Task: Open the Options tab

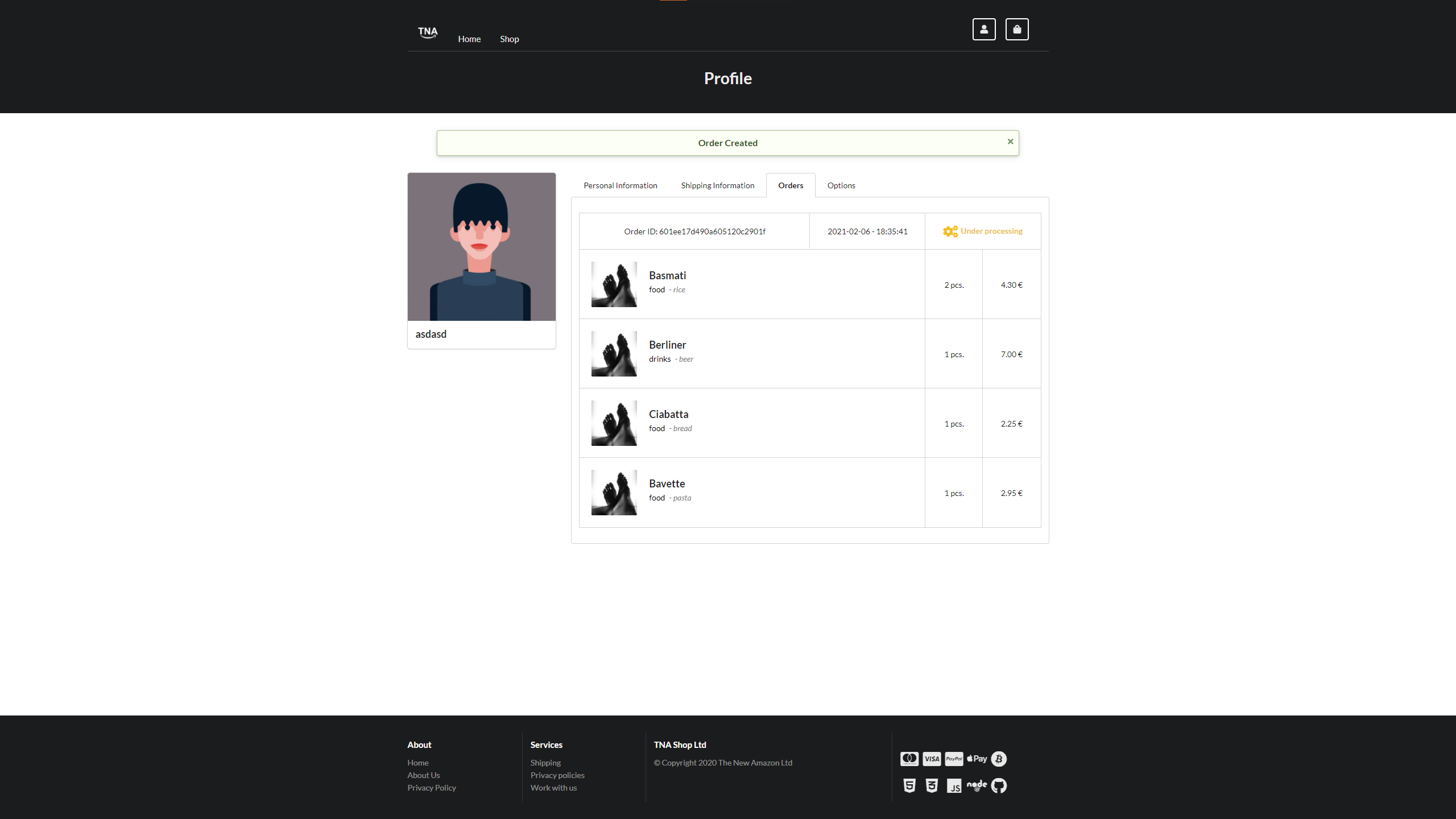Action: [x=841, y=185]
